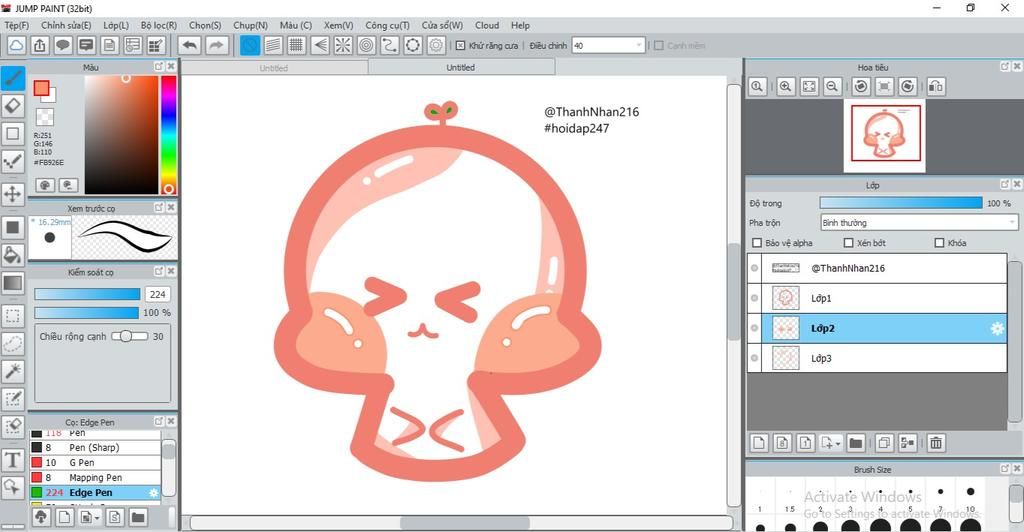Viewport: 1024px width, 532px height.
Task: Select the G Pen brush
Action: click(x=95, y=463)
